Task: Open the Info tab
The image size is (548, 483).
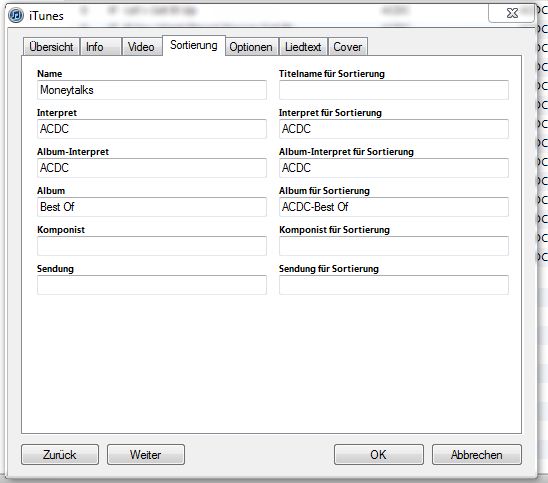Action: click(101, 47)
